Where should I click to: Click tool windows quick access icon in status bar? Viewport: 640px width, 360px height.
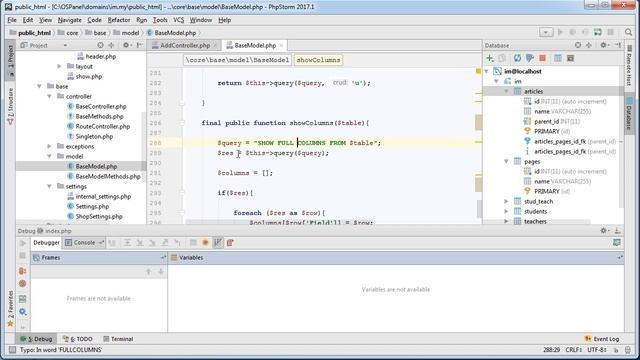pyautogui.click(x=12, y=350)
